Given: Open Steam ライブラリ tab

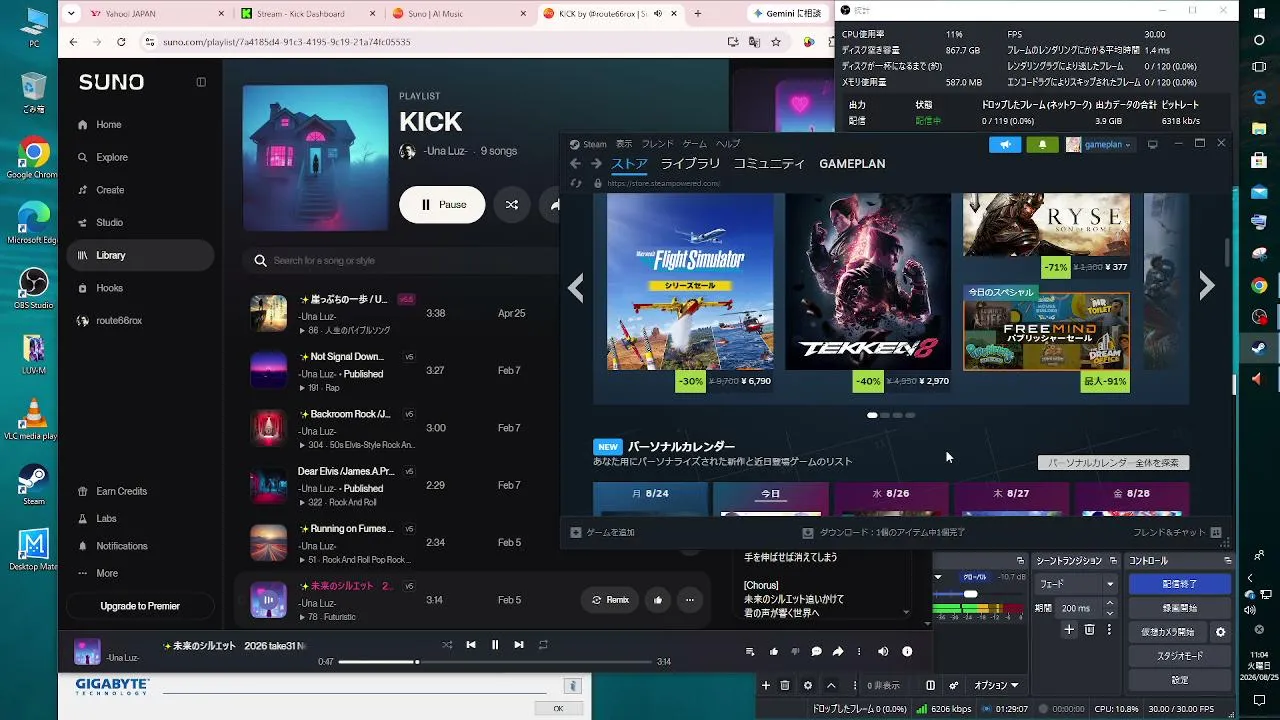Looking at the screenshot, I should pyautogui.click(x=690, y=164).
